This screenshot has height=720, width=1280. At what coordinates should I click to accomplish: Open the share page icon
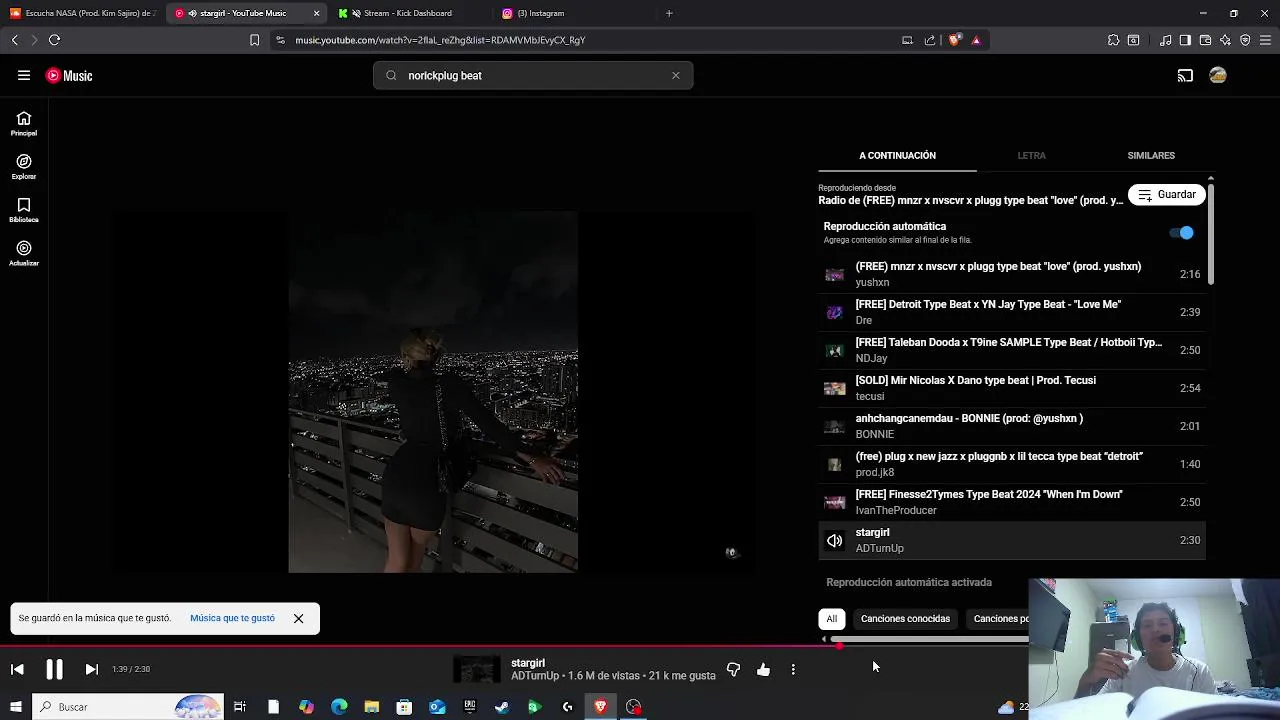coord(930,40)
